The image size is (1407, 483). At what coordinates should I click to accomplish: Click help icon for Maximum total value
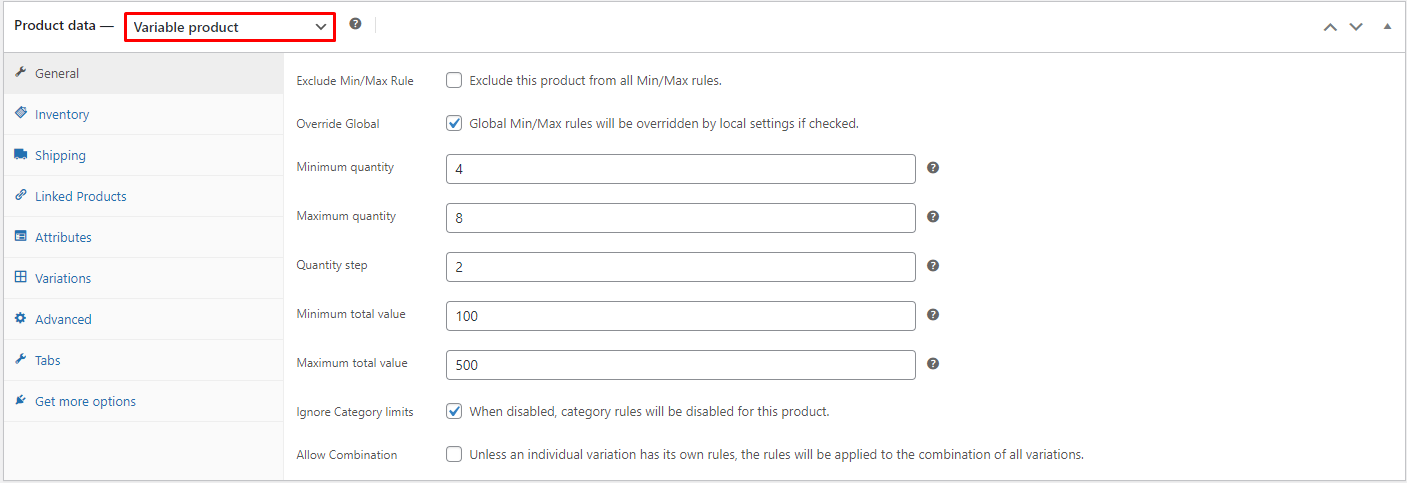pos(933,364)
